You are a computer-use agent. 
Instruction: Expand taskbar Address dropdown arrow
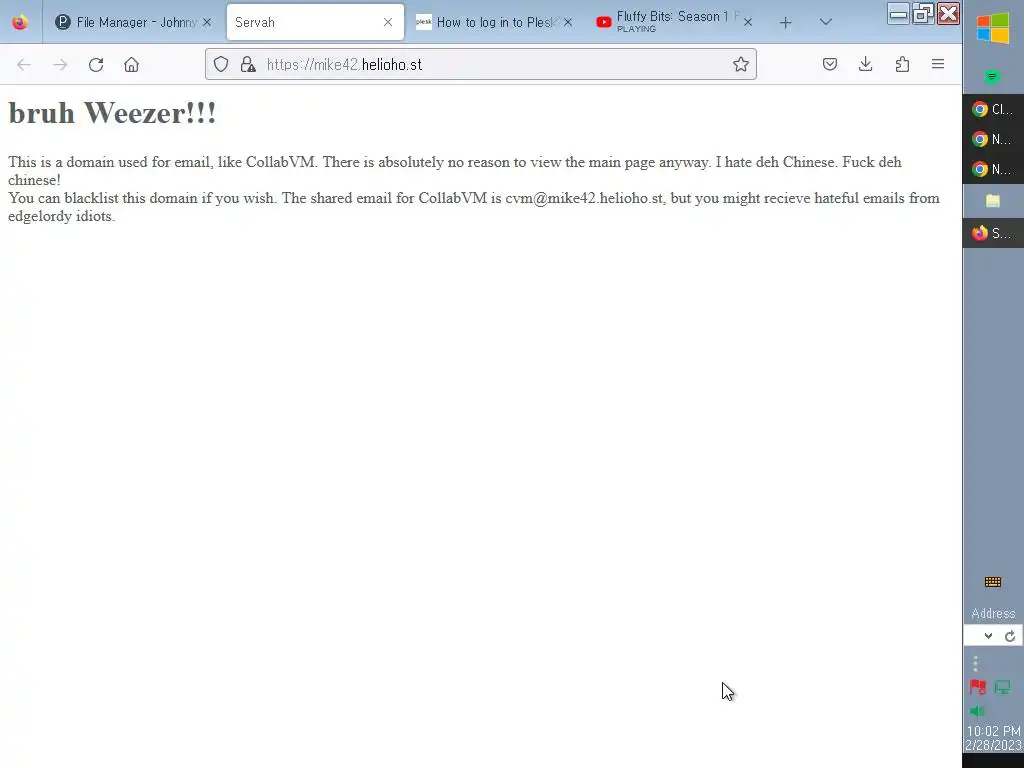pos(988,636)
